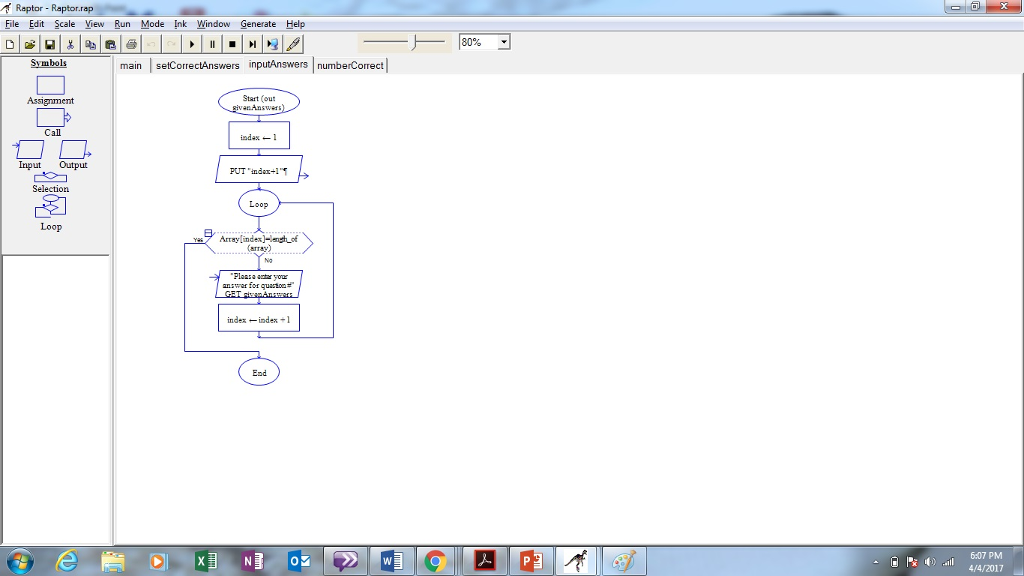The image size is (1024, 576).
Task: Step to the next symbol
Action: pyautogui.click(x=251, y=43)
